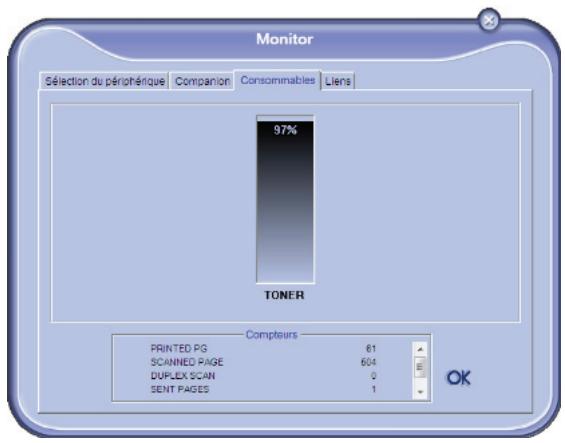Image resolution: width=565 pixels, height=443 pixels.
Task: Click the Compteurs list scroll up arrow
Action: [x=419, y=349]
